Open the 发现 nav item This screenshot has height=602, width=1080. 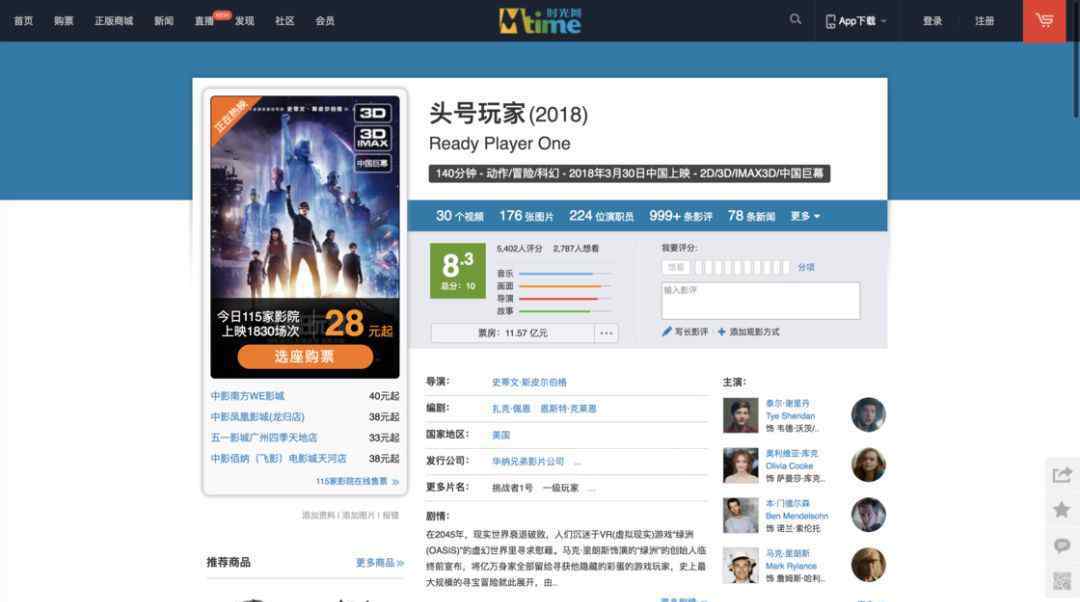[x=245, y=21]
